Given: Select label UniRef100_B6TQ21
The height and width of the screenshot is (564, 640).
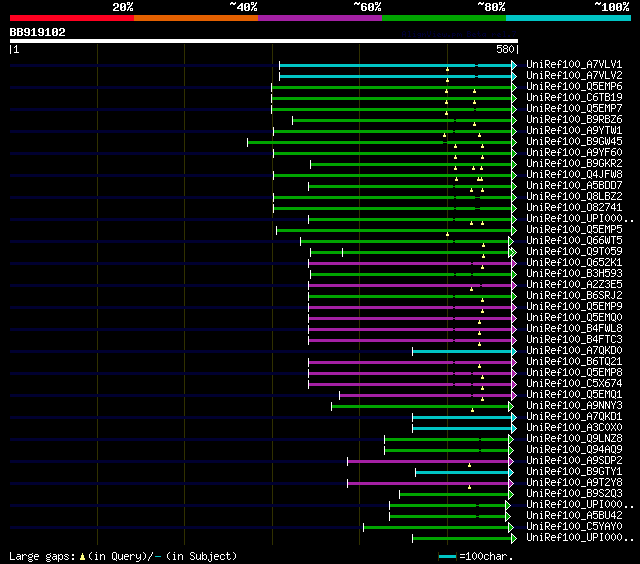Looking at the screenshot, I should pyautogui.click(x=574, y=362).
